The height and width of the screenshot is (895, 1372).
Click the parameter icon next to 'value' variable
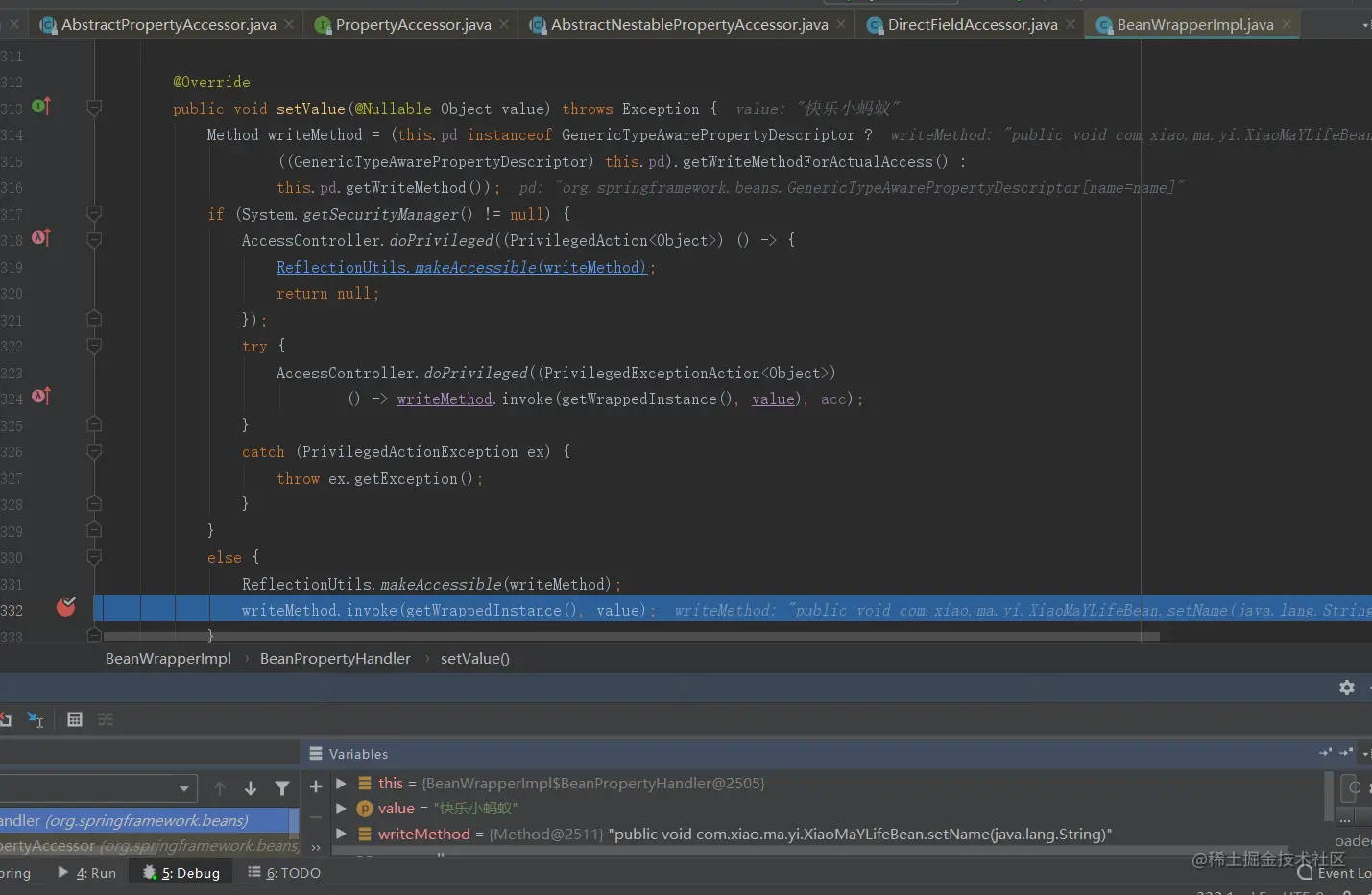(365, 809)
